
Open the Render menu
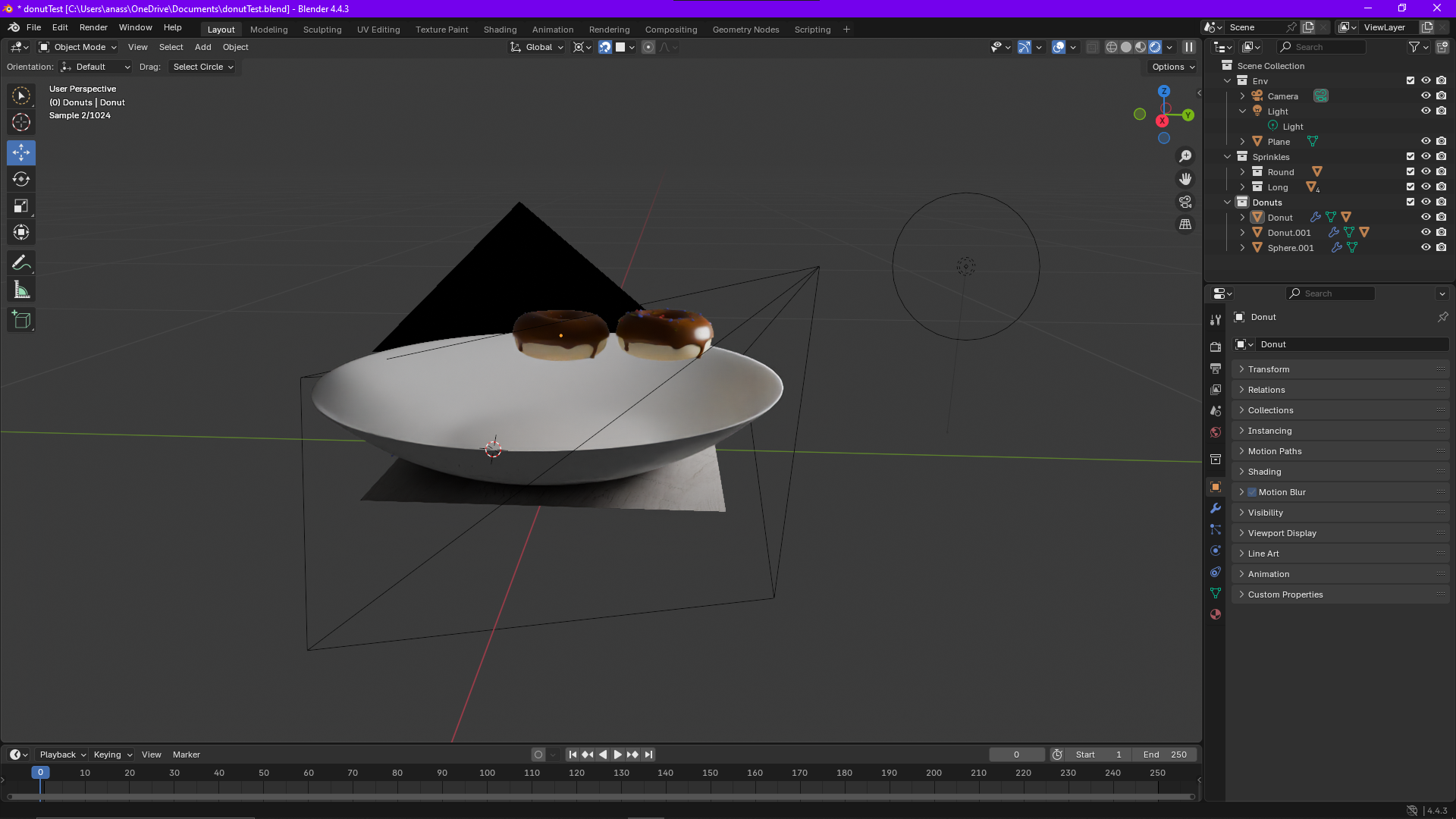93,27
